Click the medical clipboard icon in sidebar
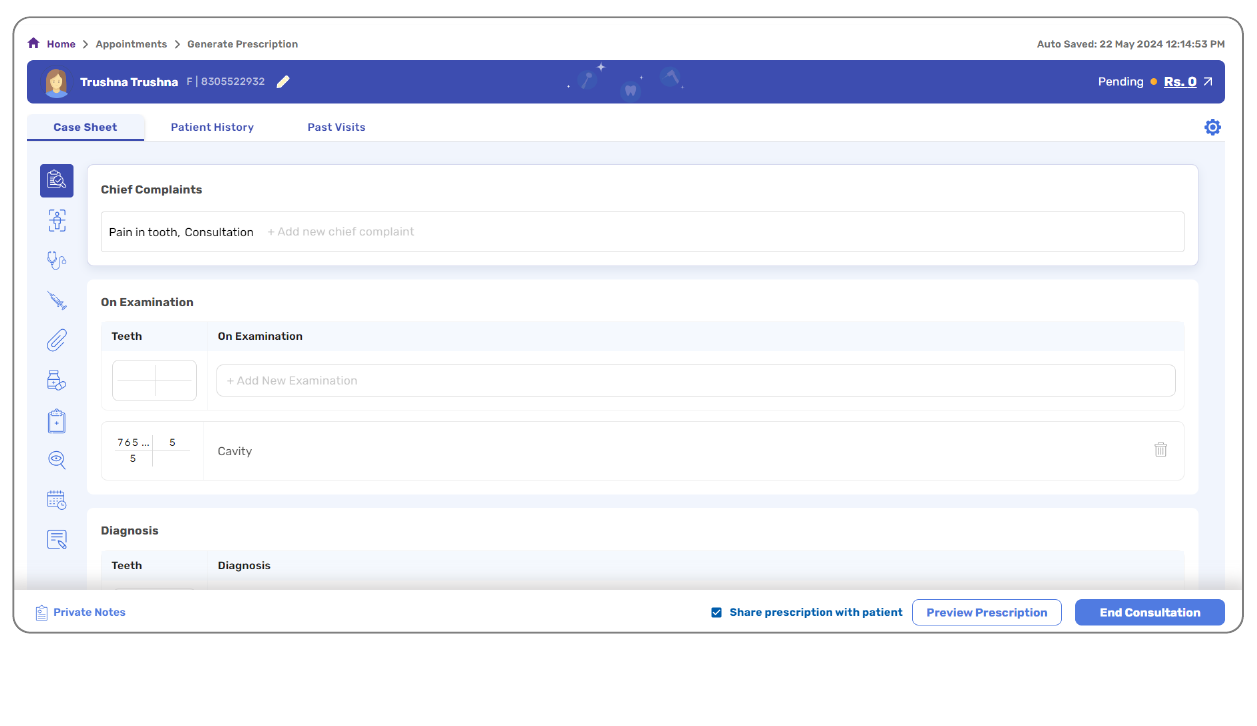 [57, 421]
